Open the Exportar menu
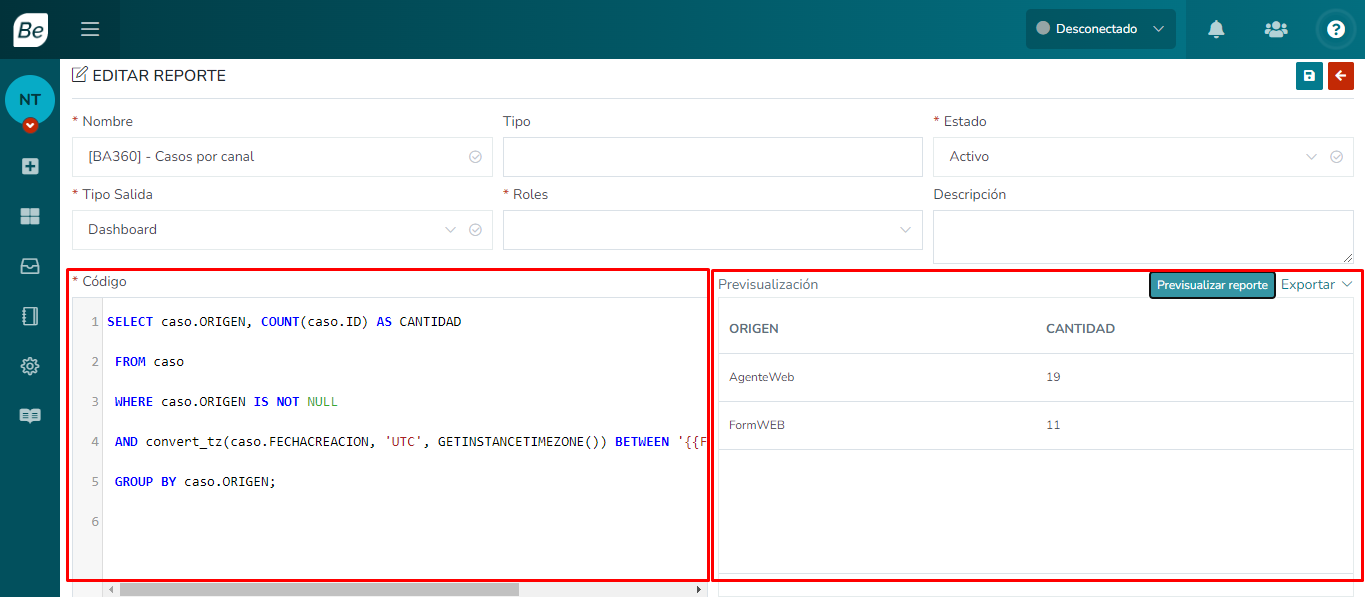 (1315, 285)
